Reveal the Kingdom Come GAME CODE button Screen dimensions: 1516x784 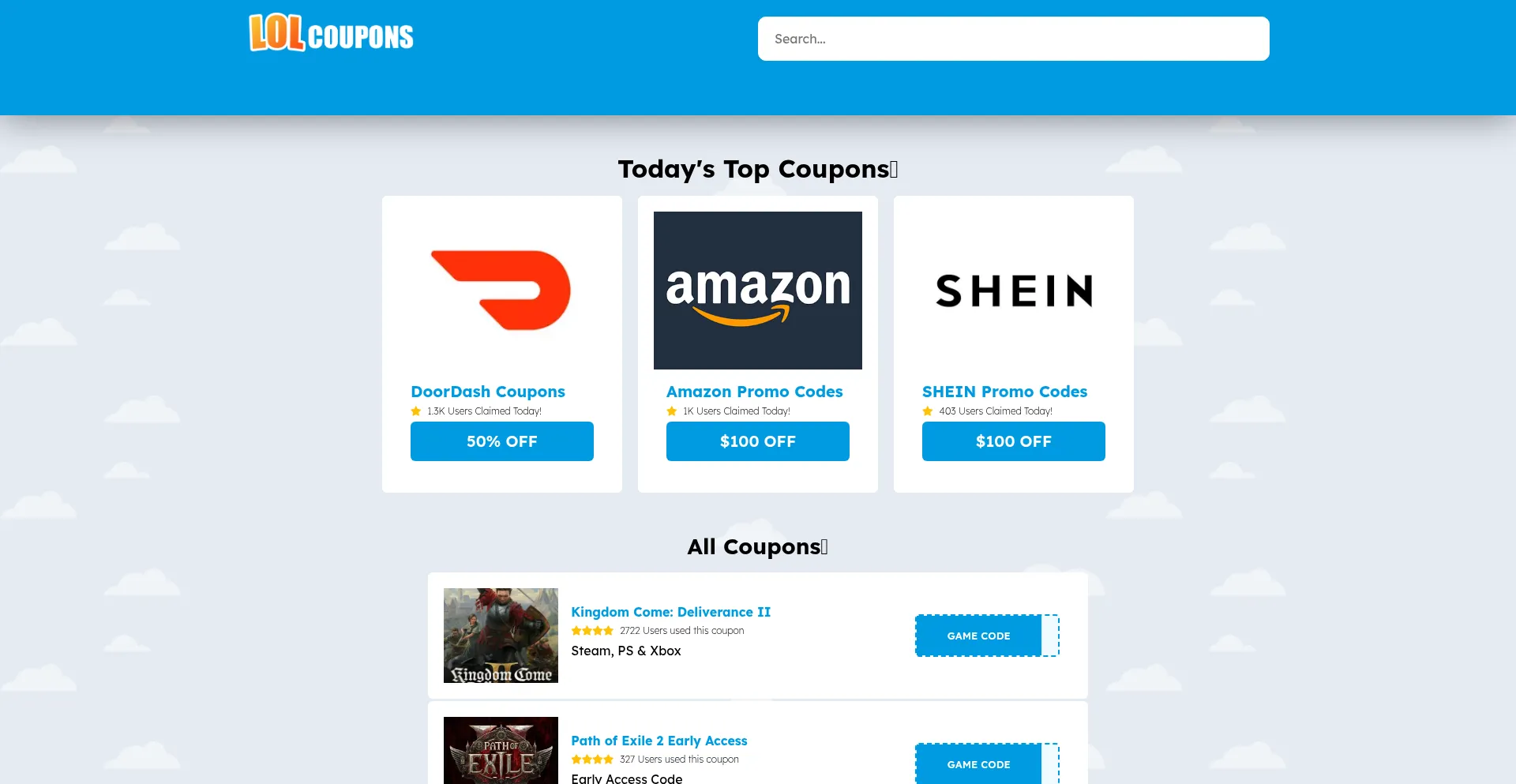click(987, 636)
